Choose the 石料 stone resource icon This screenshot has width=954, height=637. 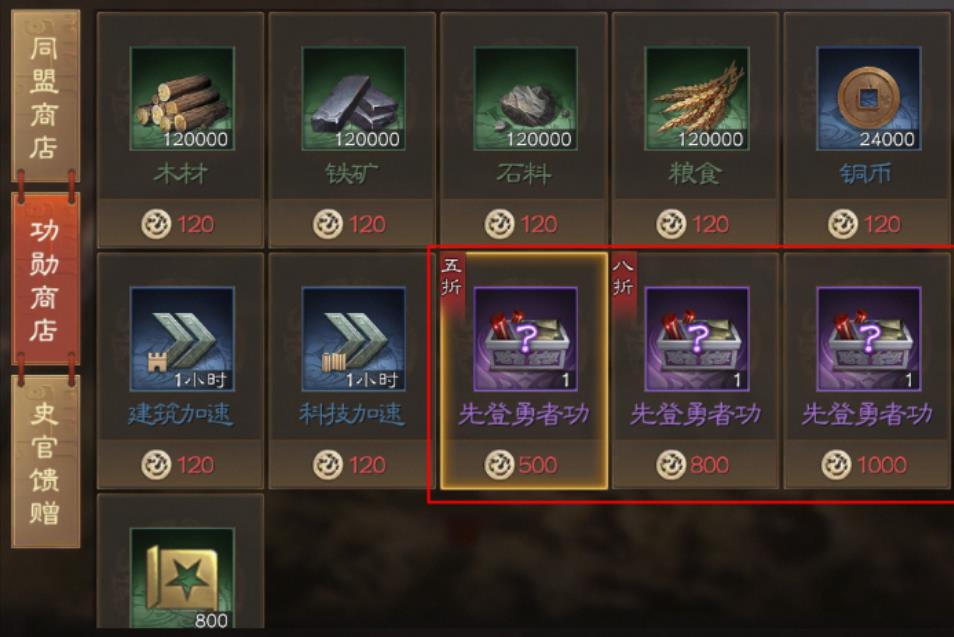[x=525, y=99]
